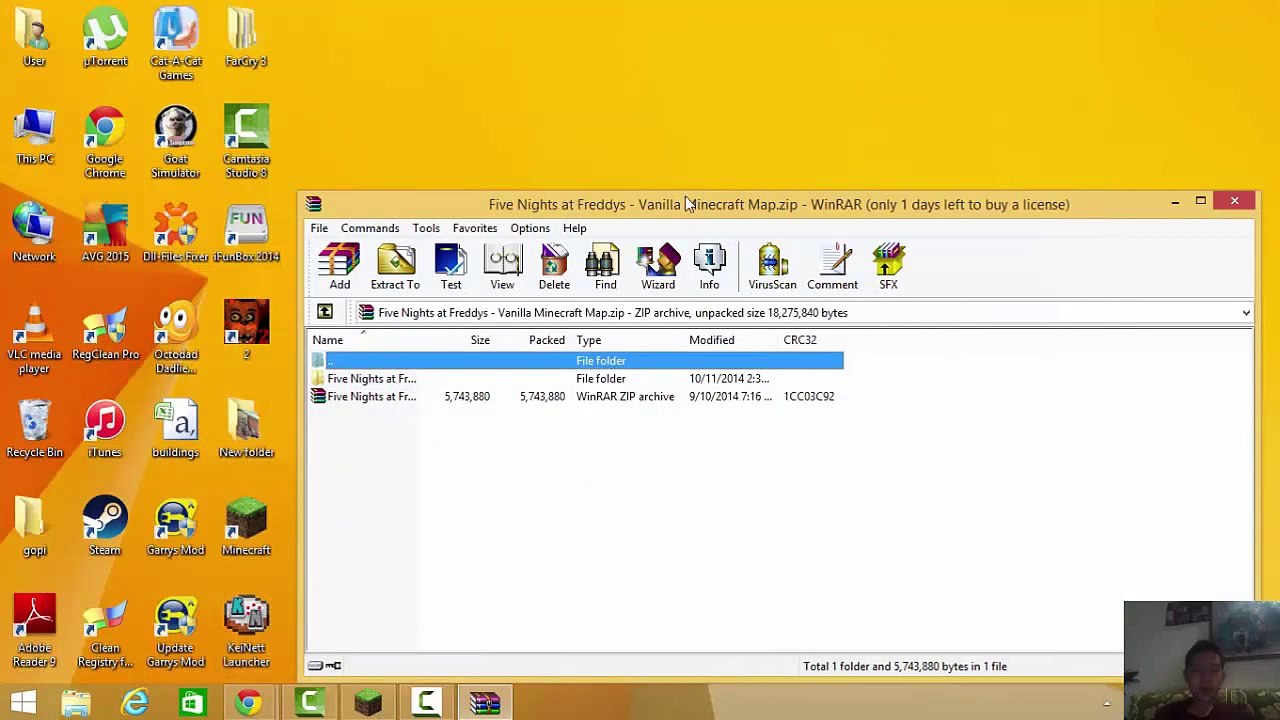Image resolution: width=1280 pixels, height=720 pixels.
Task: Open the RegClean Pro desktop icon
Action: point(105,331)
